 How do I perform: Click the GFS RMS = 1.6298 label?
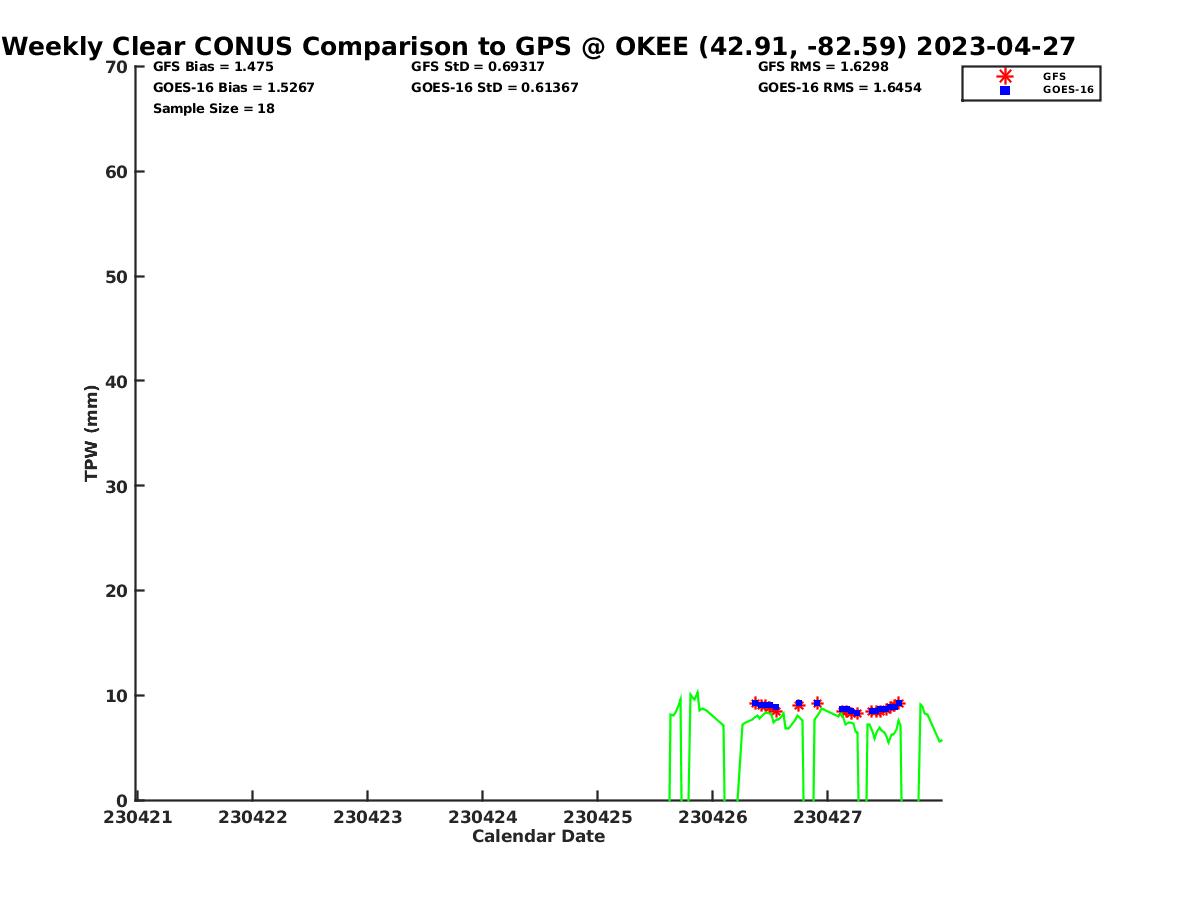822,67
